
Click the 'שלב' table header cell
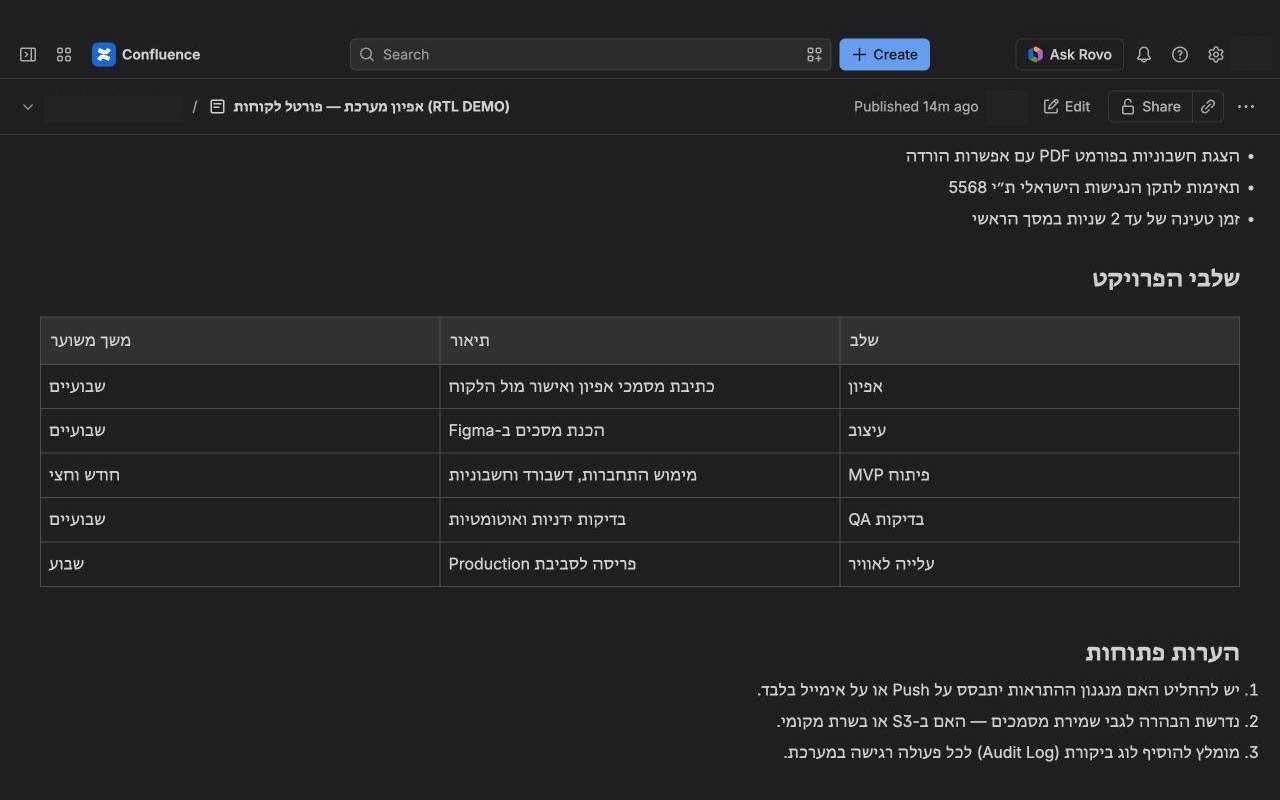coord(1039,341)
